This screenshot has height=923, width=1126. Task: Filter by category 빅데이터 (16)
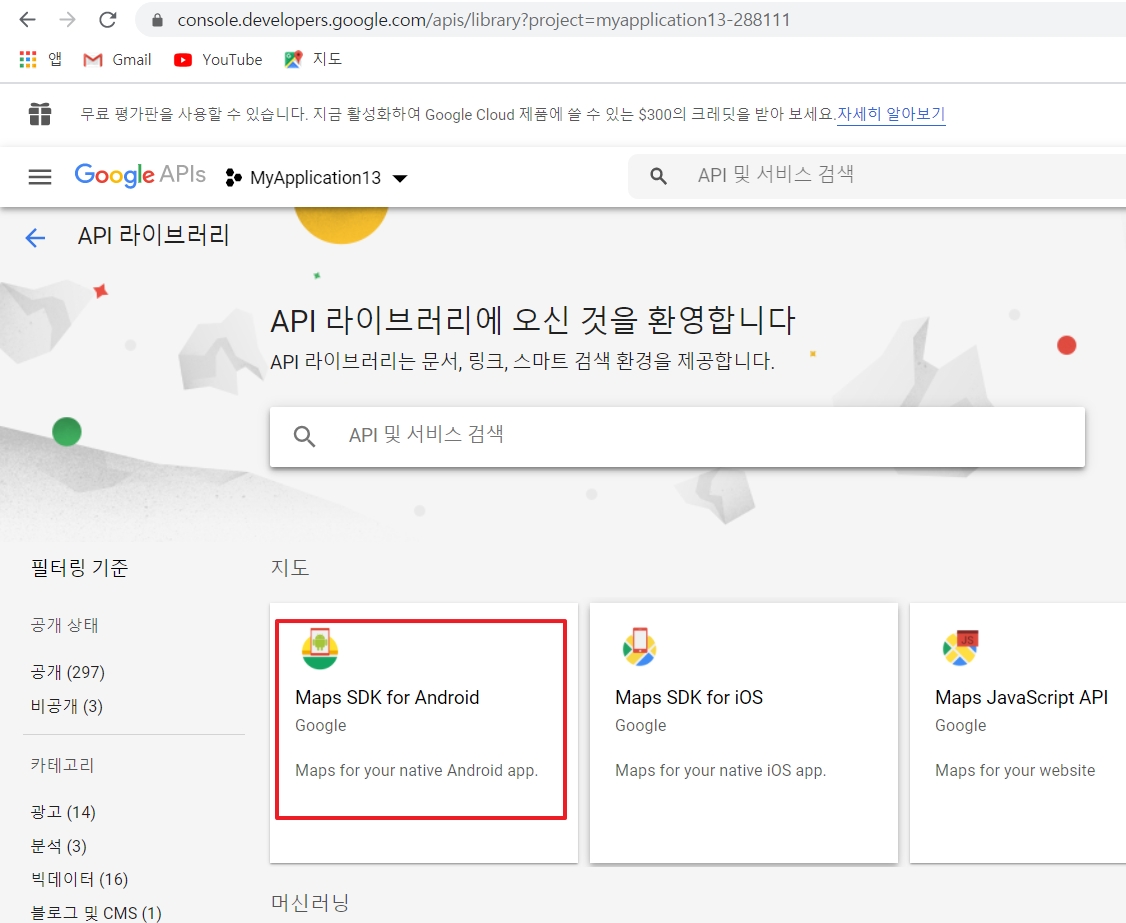pyautogui.click(x=79, y=879)
